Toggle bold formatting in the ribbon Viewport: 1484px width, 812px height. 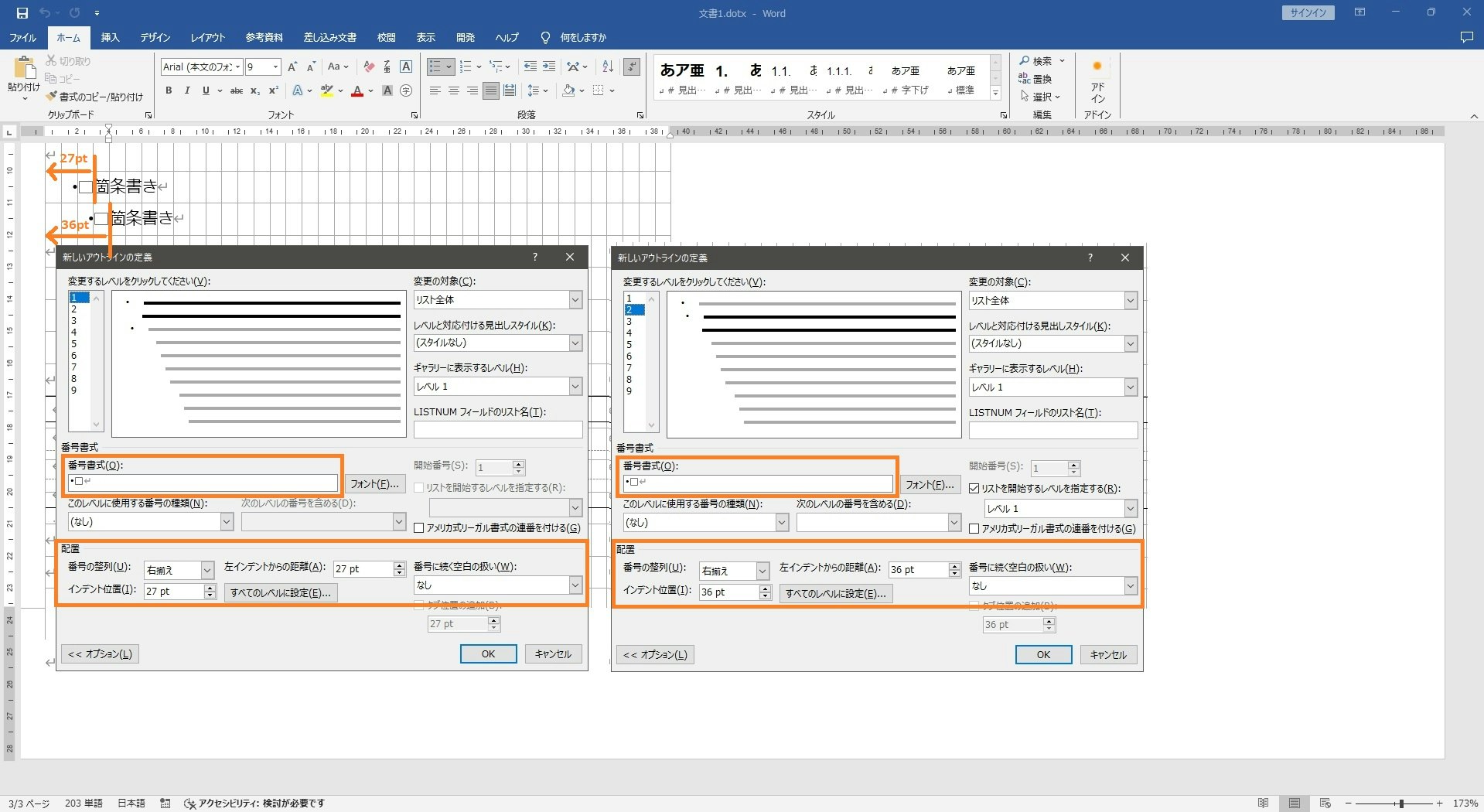169,90
